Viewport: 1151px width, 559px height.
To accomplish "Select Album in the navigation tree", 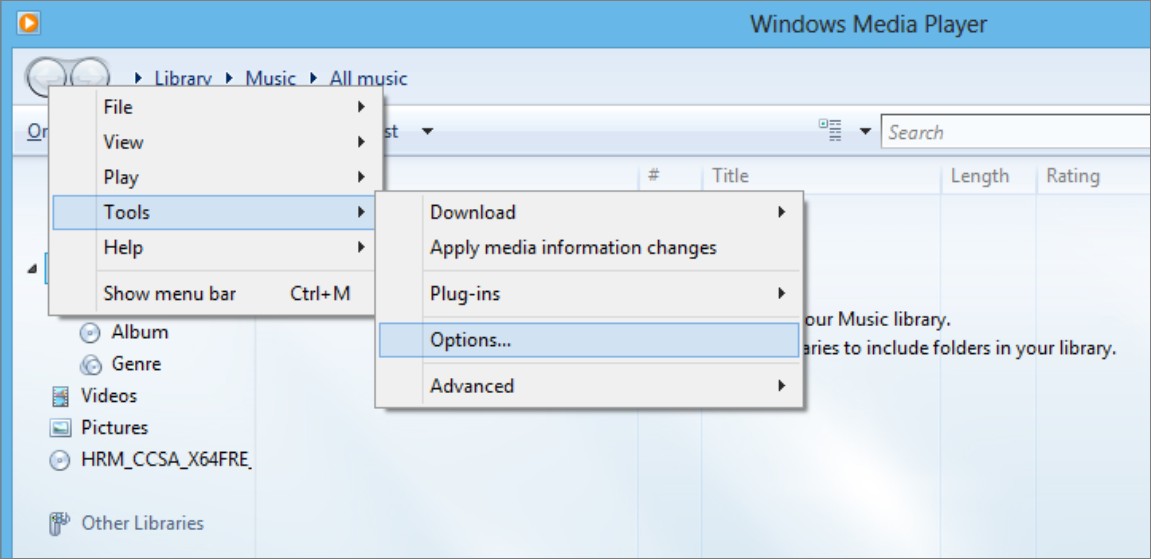I will point(139,332).
